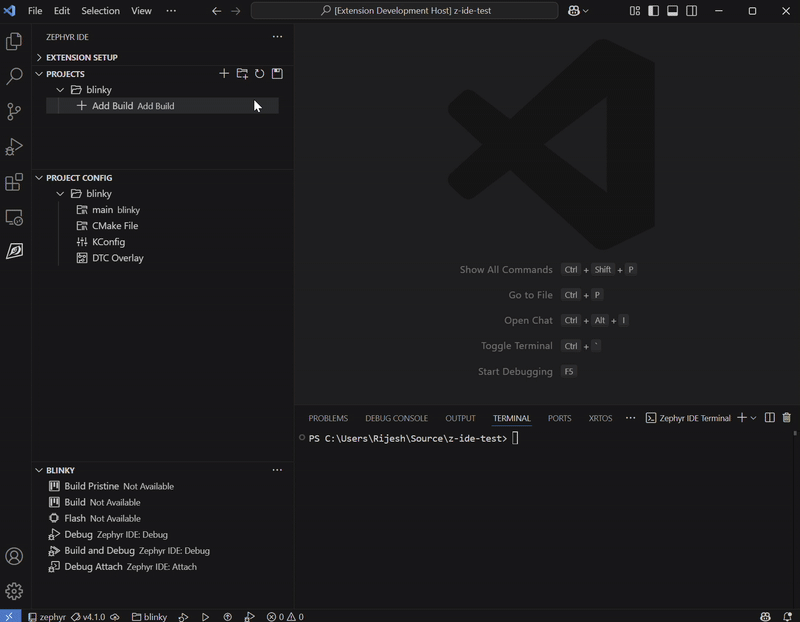Click the notifications bell in status bar
This screenshot has width=800, height=622.
point(787,616)
